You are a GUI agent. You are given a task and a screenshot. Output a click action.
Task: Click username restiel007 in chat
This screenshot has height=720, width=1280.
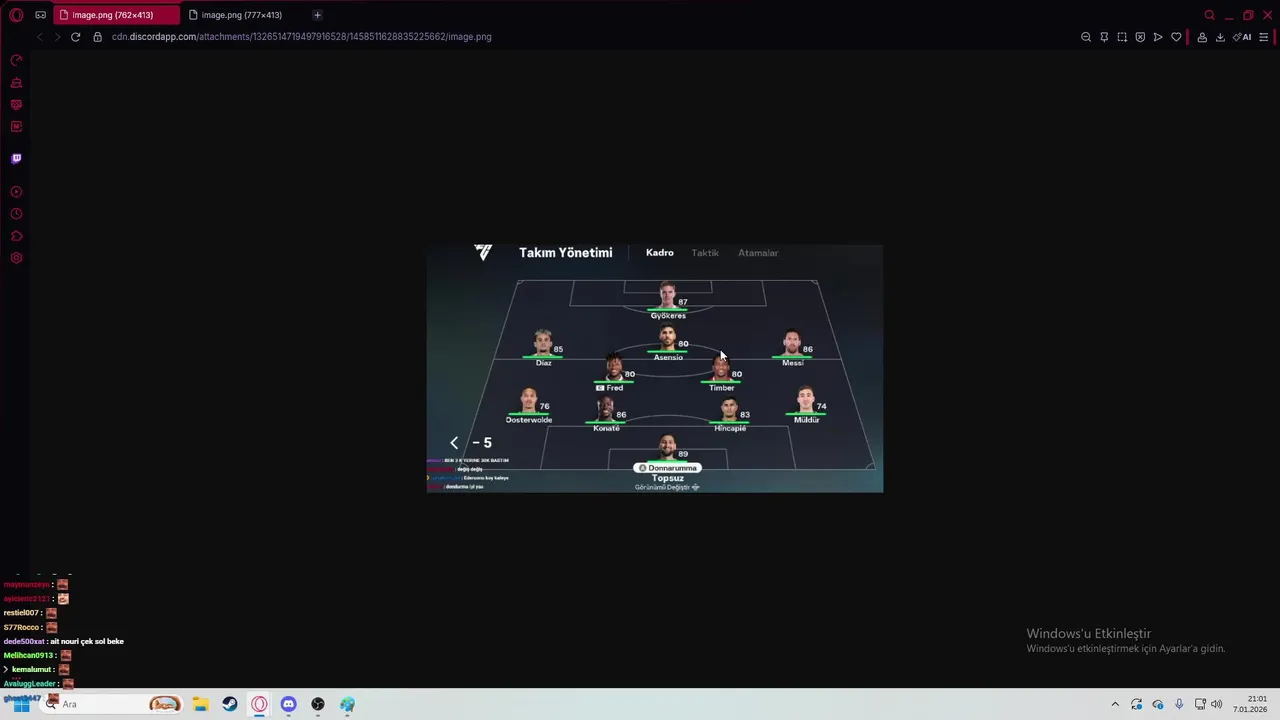click(x=21, y=613)
